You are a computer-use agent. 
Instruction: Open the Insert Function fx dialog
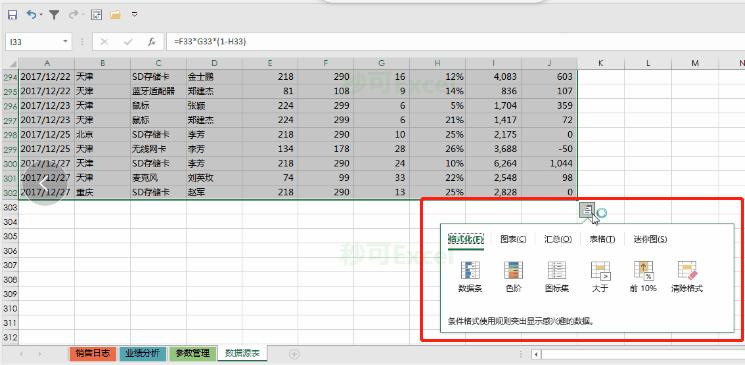point(152,42)
